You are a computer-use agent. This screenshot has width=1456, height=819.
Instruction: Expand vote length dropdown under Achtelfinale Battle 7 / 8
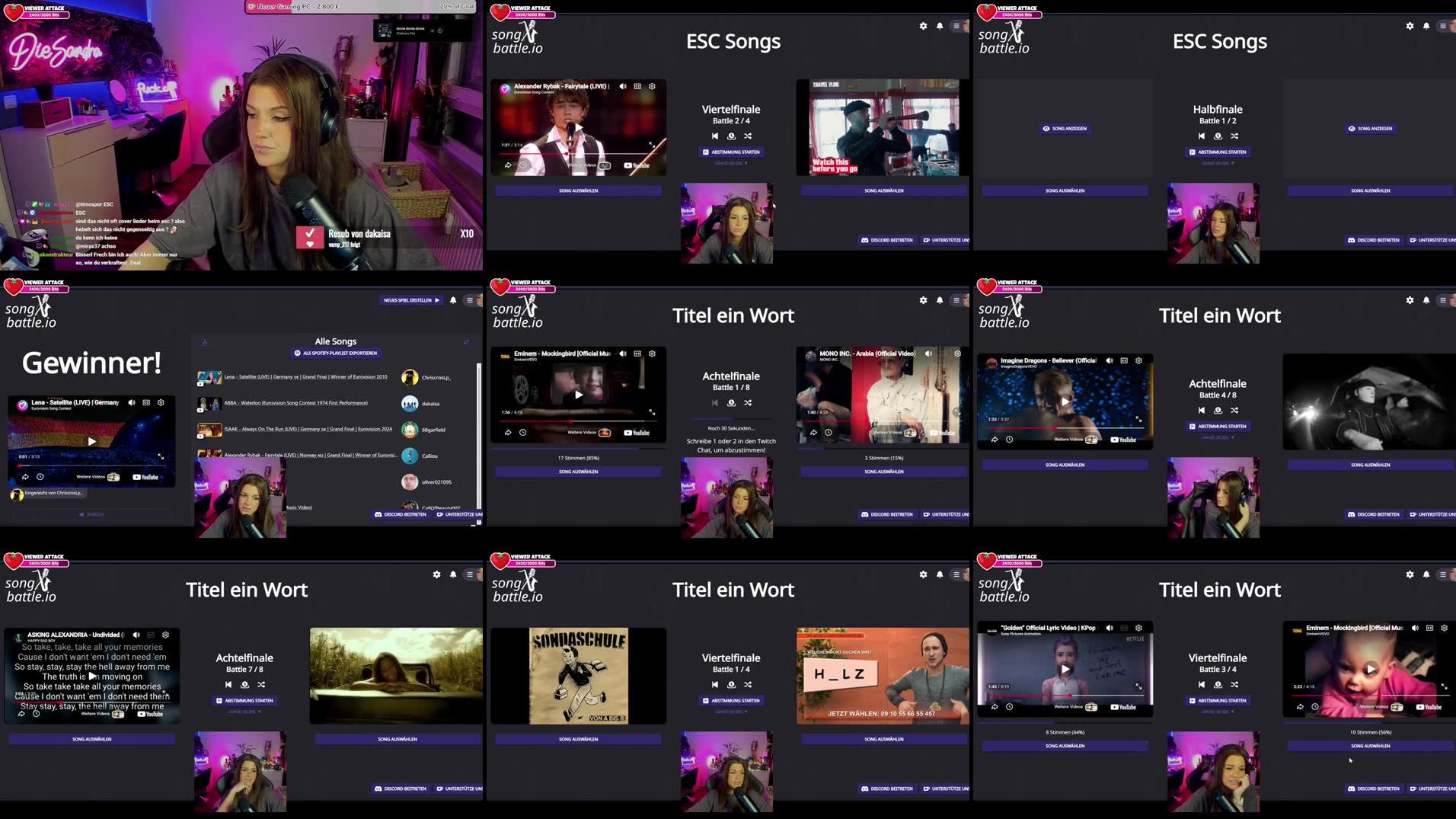(x=244, y=712)
